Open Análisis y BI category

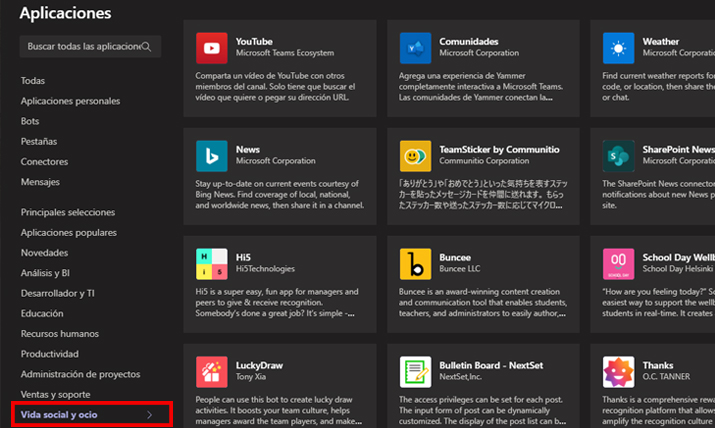pyautogui.click(x=45, y=273)
